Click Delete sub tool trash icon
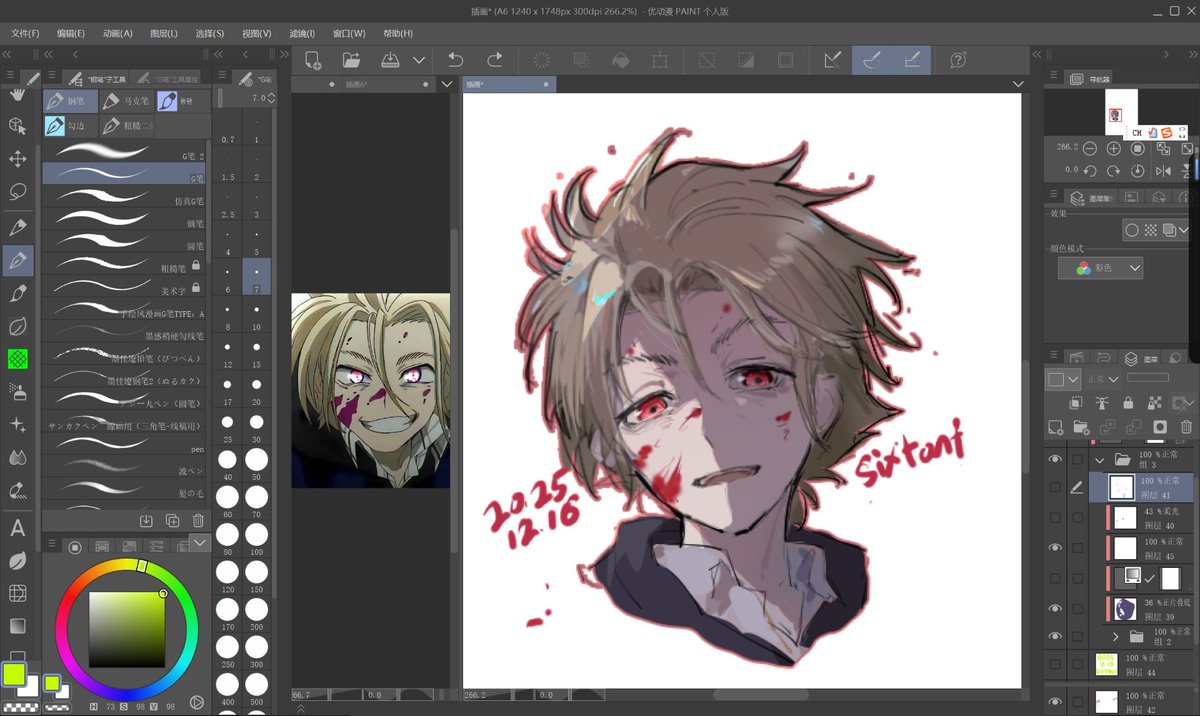This screenshot has width=1200, height=716. pyautogui.click(x=198, y=521)
